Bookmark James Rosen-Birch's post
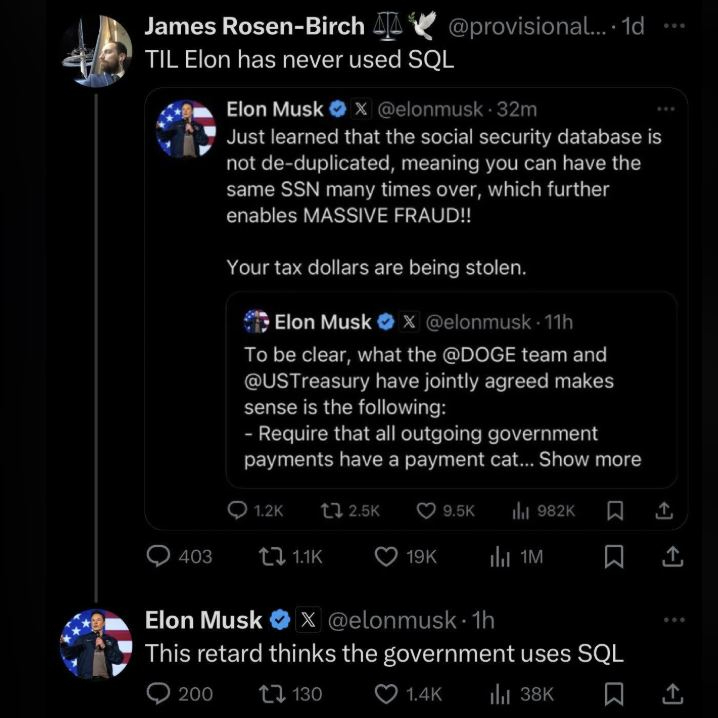The image size is (718, 718). 615,557
